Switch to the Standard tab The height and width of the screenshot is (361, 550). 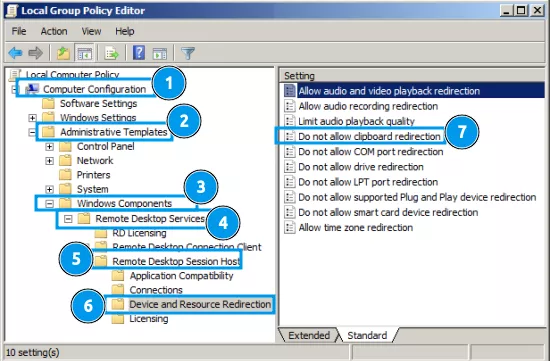click(367, 335)
